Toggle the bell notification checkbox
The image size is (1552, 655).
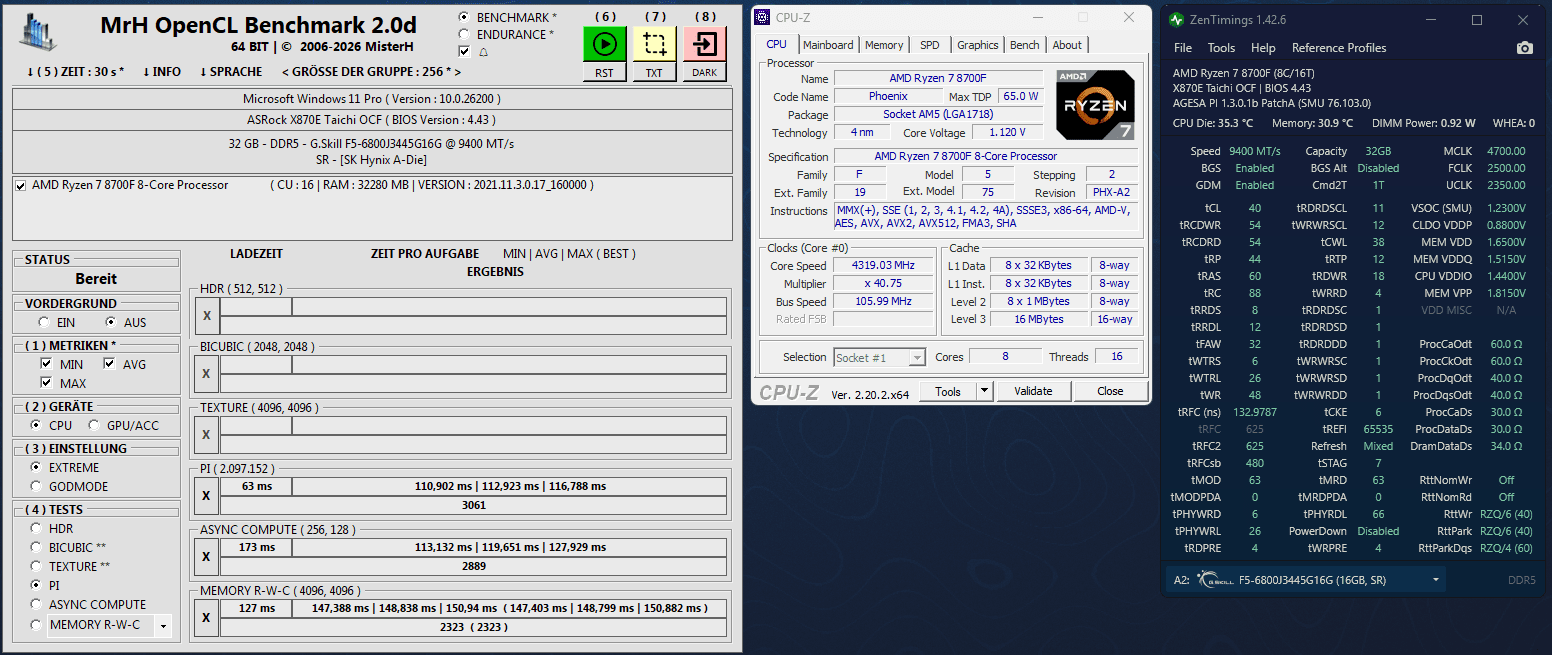pos(464,51)
